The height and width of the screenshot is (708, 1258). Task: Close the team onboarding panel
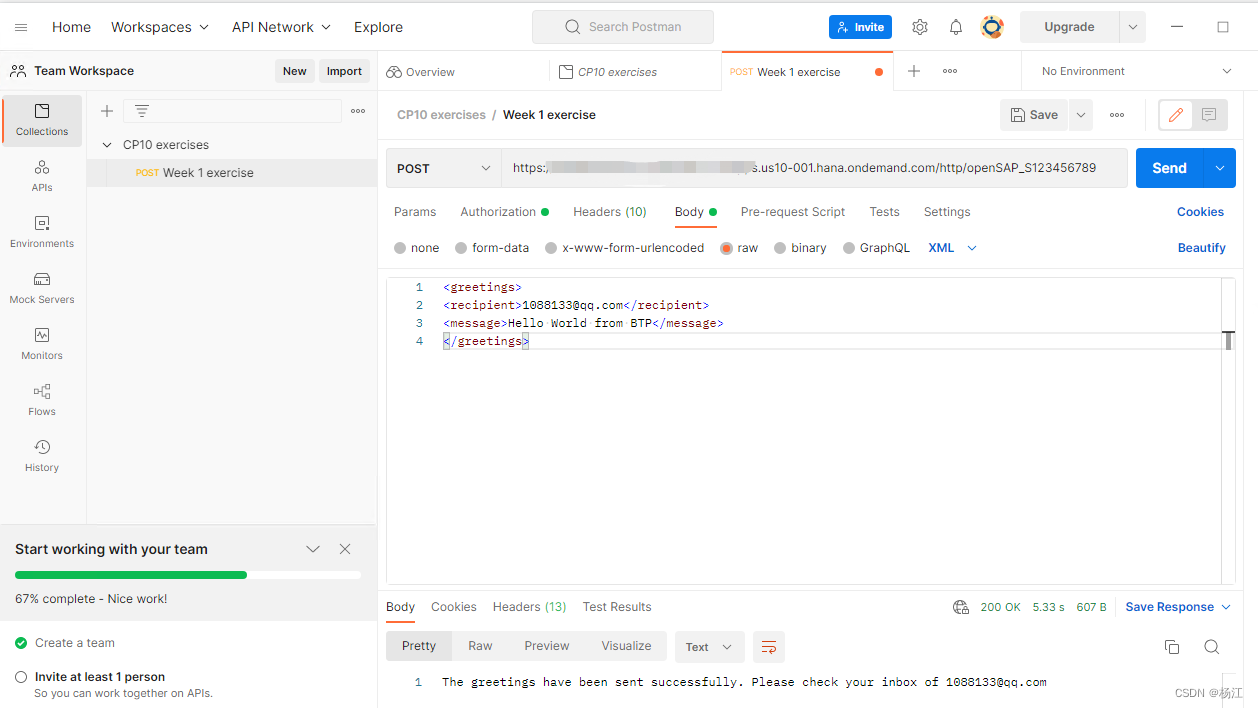(345, 549)
